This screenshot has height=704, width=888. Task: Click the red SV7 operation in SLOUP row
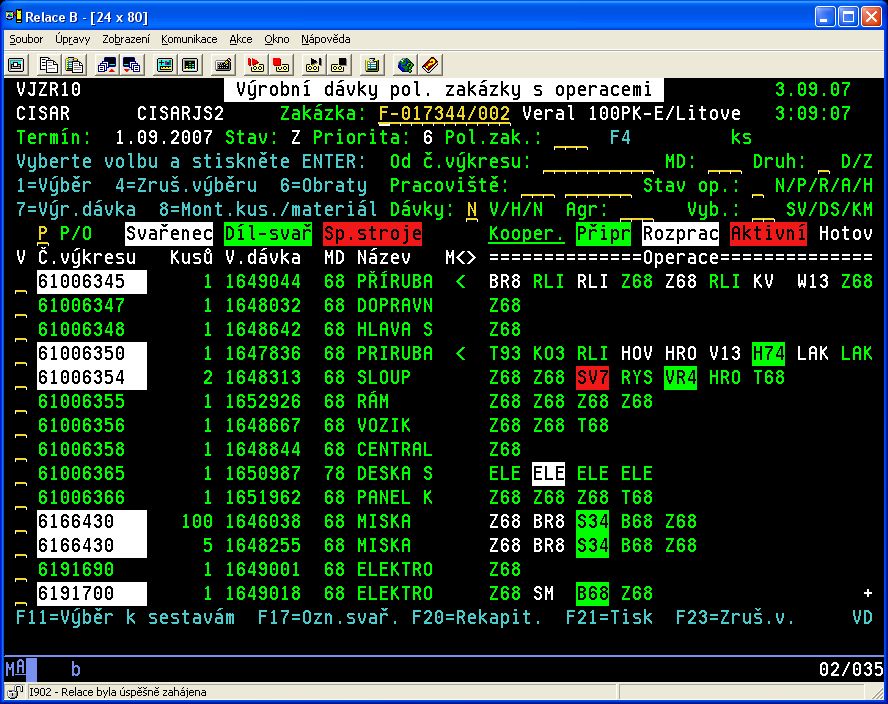pyautogui.click(x=592, y=378)
